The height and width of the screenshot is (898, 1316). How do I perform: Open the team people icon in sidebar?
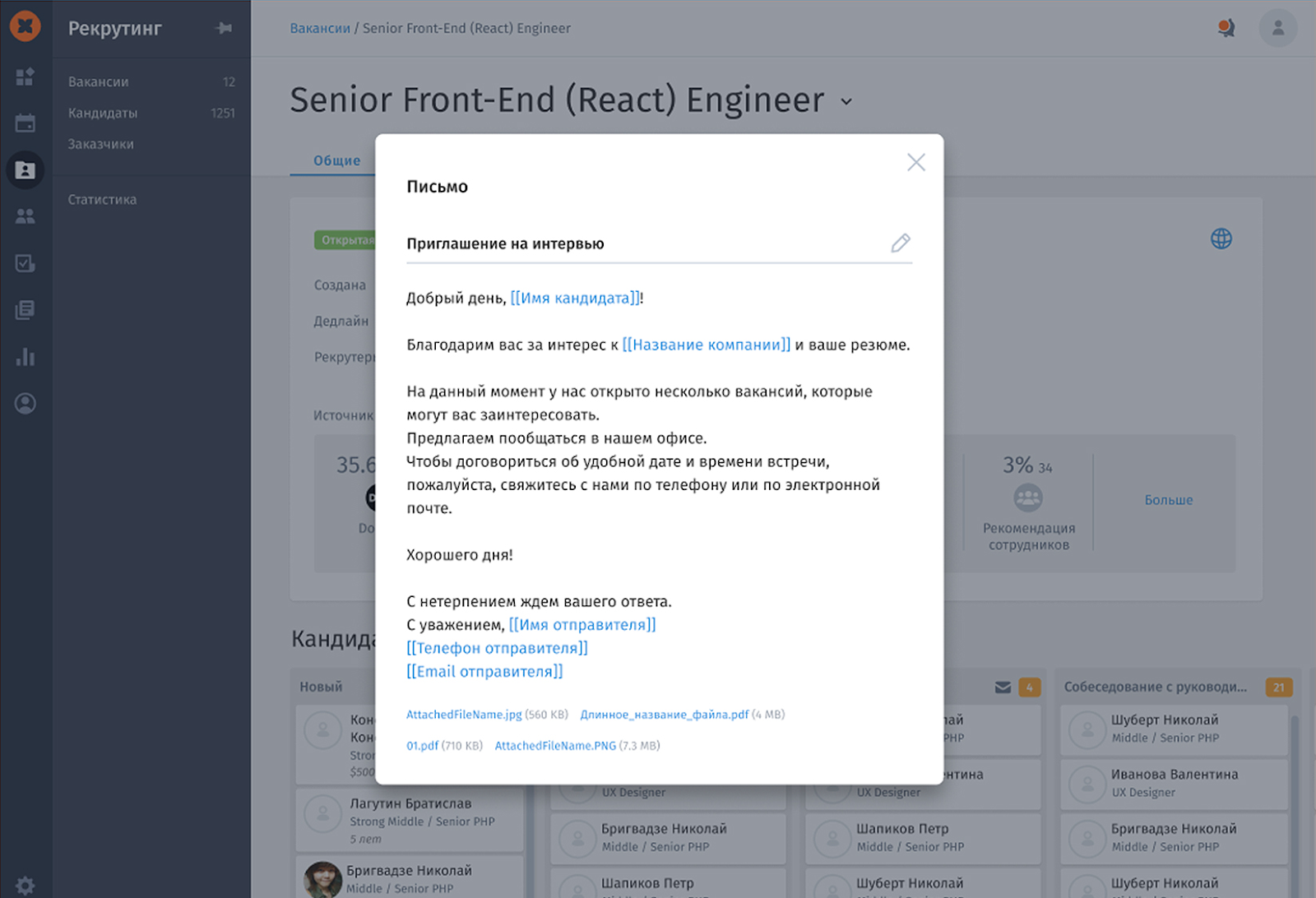tap(25, 216)
